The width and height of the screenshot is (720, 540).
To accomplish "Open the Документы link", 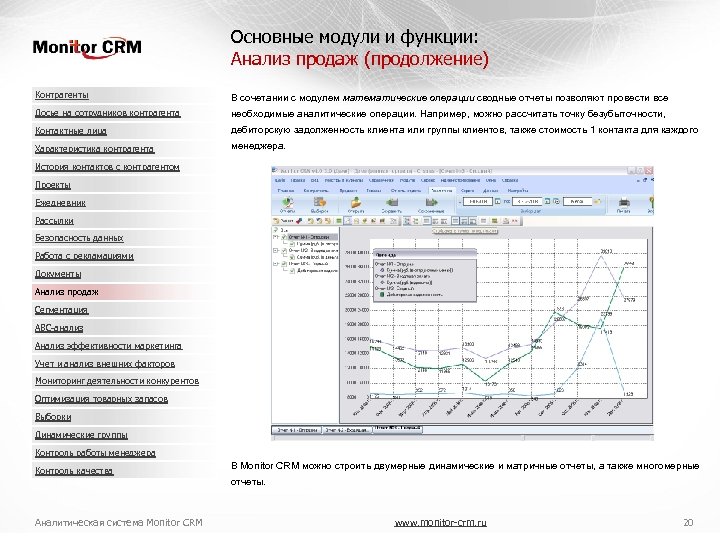I will 58,274.
